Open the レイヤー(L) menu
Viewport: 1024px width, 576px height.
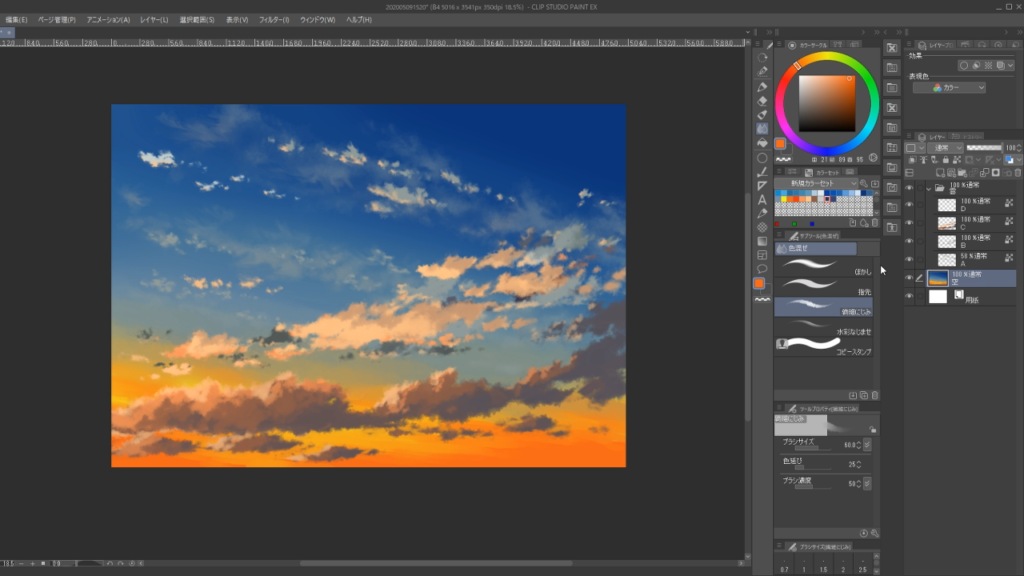pyautogui.click(x=154, y=20)
